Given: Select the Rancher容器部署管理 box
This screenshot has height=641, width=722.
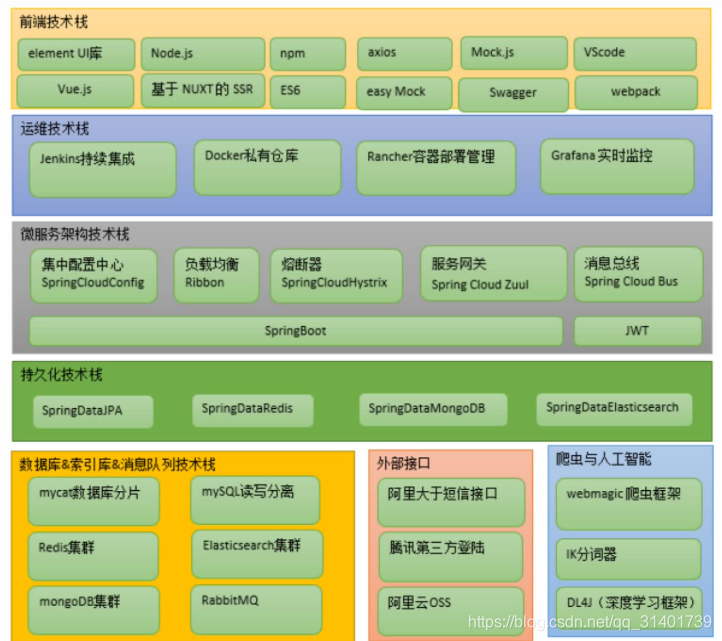Looking at the screenshot, I should coord(436,168).
